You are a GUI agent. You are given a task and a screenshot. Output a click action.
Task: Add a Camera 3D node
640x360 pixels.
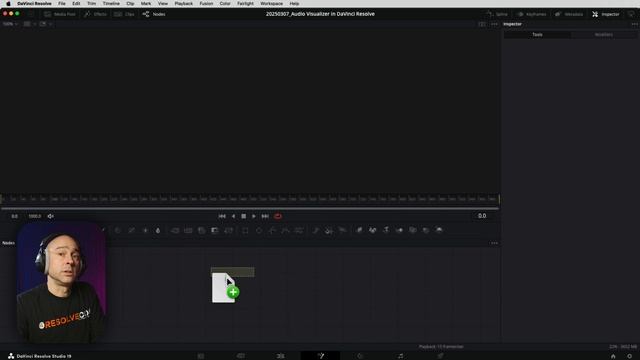pos(413,231)
